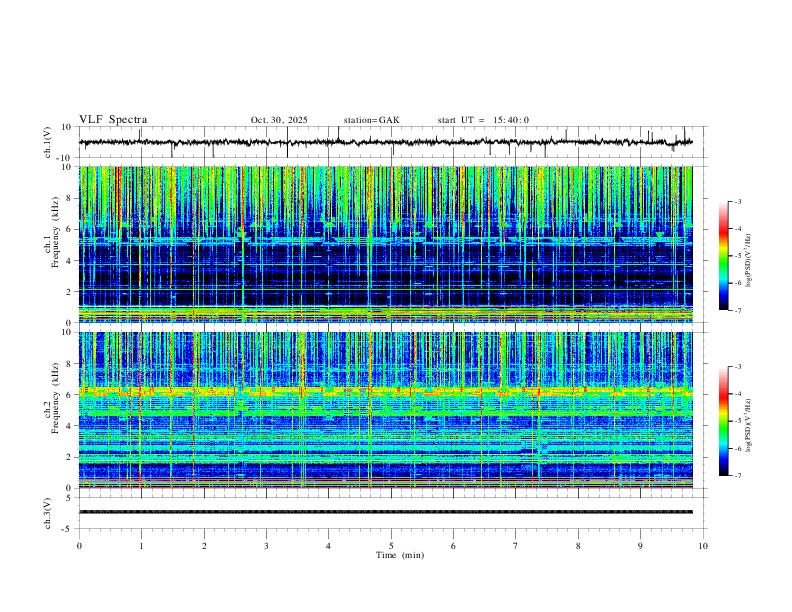Click the "8" minute tick on the time axis
Image resolution: width=792 pixels, height=612 pixels.
578,546
